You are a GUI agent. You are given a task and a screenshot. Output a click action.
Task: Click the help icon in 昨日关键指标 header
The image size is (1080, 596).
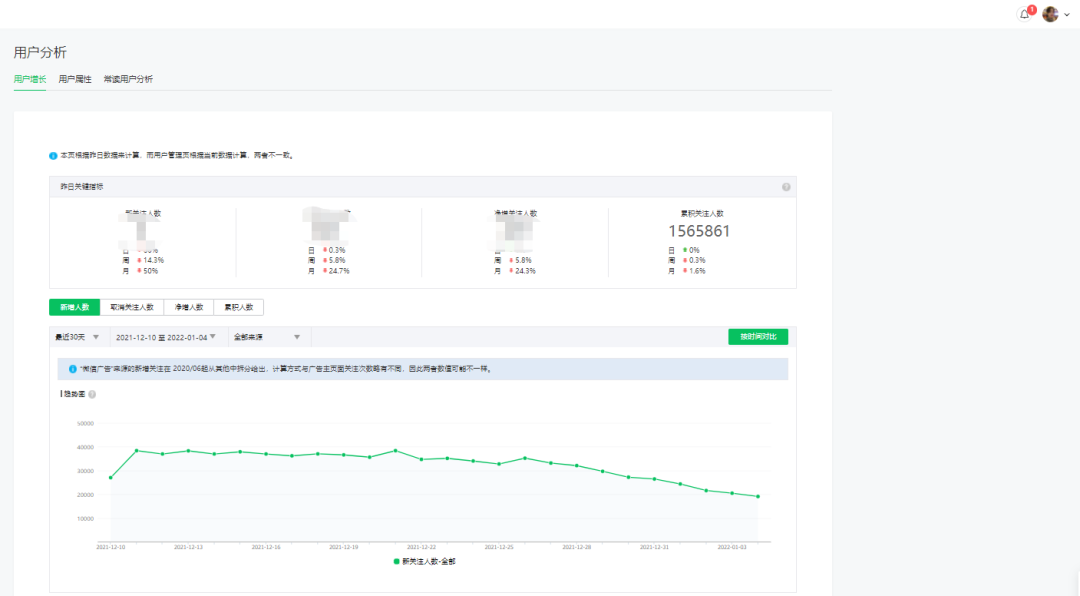coord(786,187)
